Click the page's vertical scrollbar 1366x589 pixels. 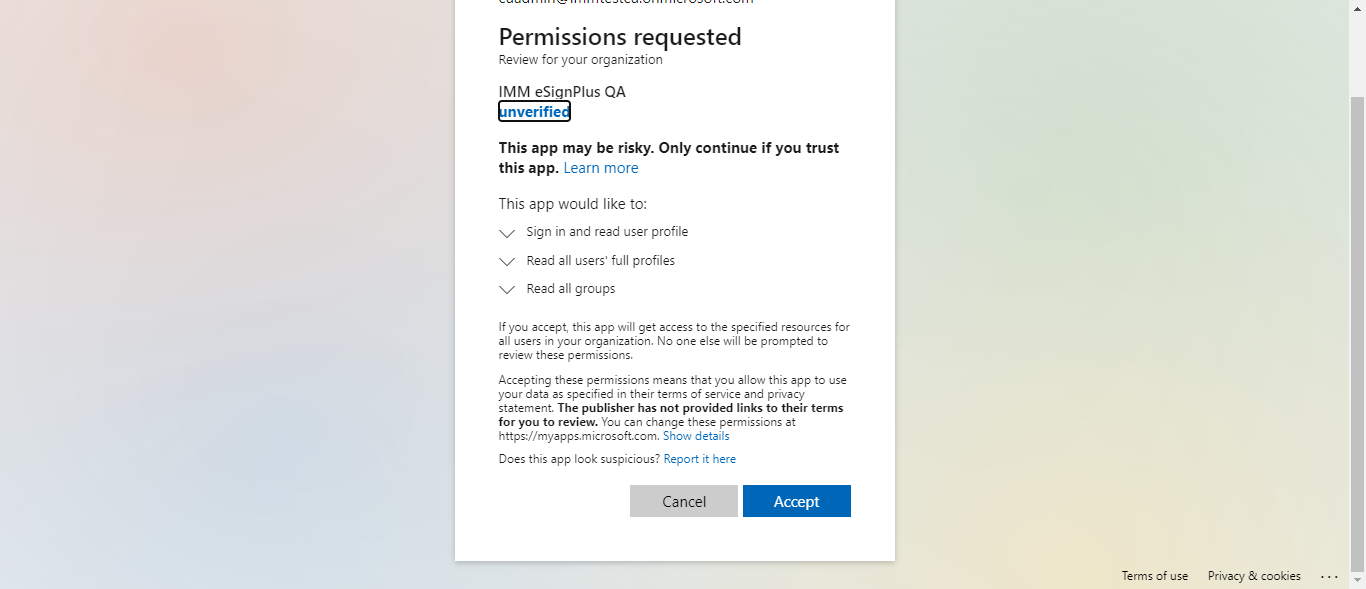(1357, 300)
